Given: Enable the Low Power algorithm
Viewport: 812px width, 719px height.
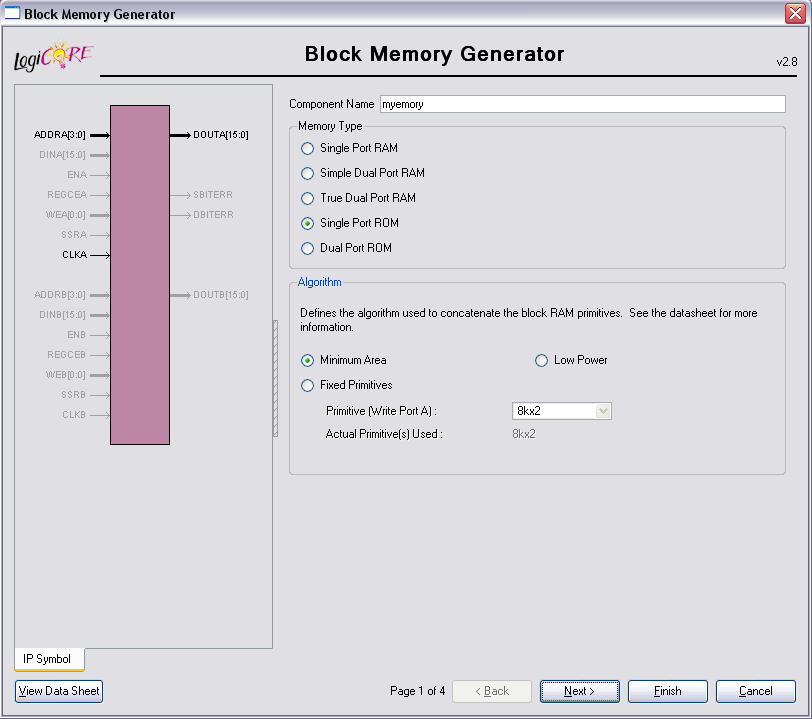Looking at the screenshot, I should tap(541, 361).
